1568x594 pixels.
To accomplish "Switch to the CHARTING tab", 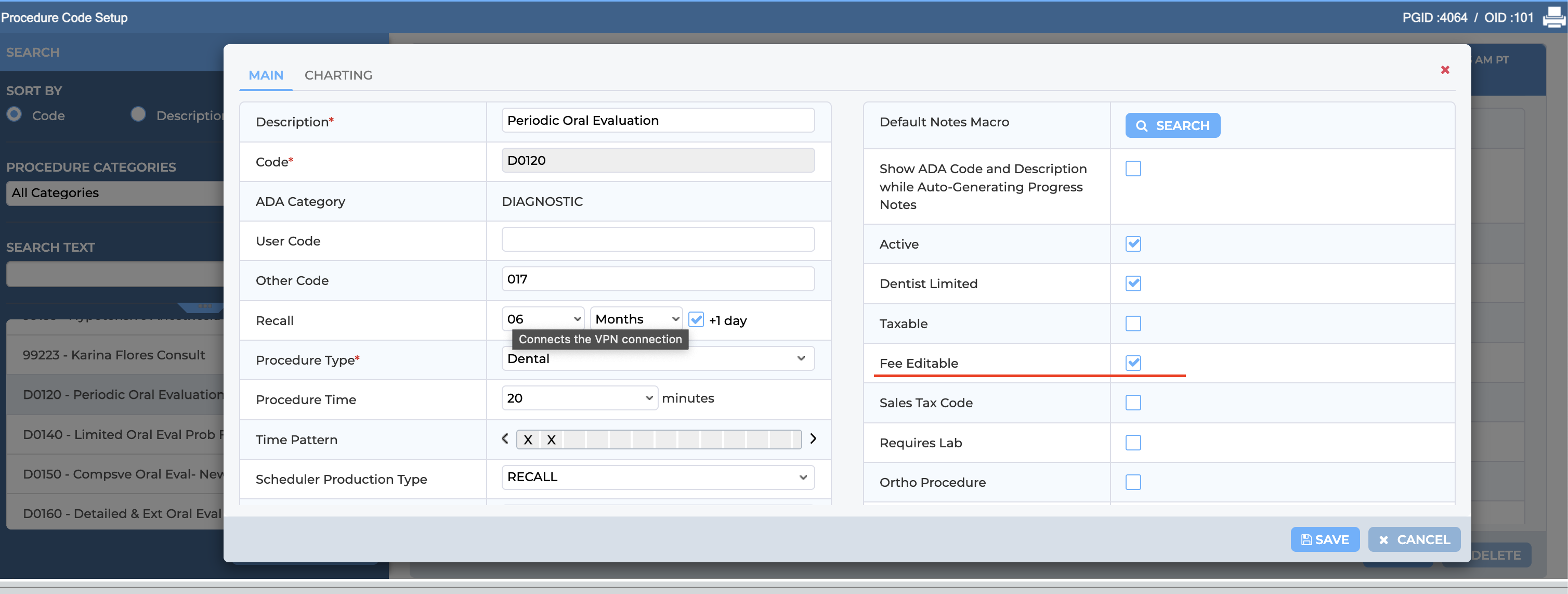I will point(338,75).
